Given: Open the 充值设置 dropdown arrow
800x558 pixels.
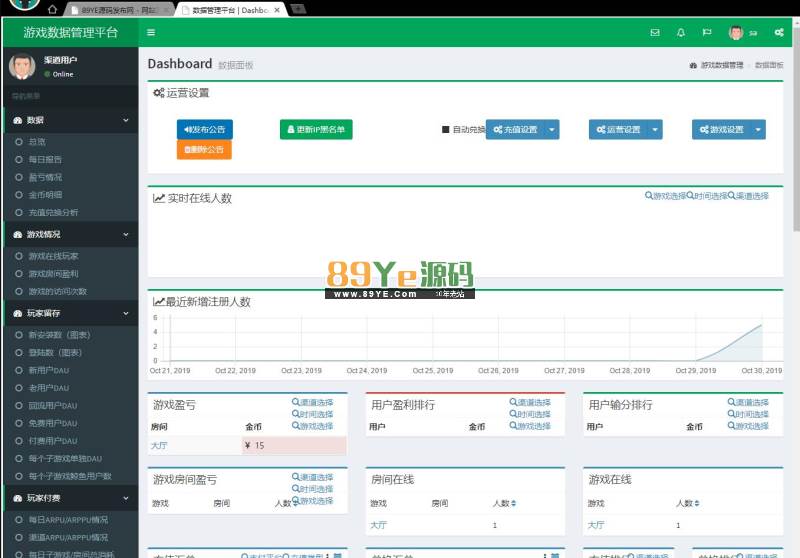Looking at the screenshot, I should click(552, 130).
